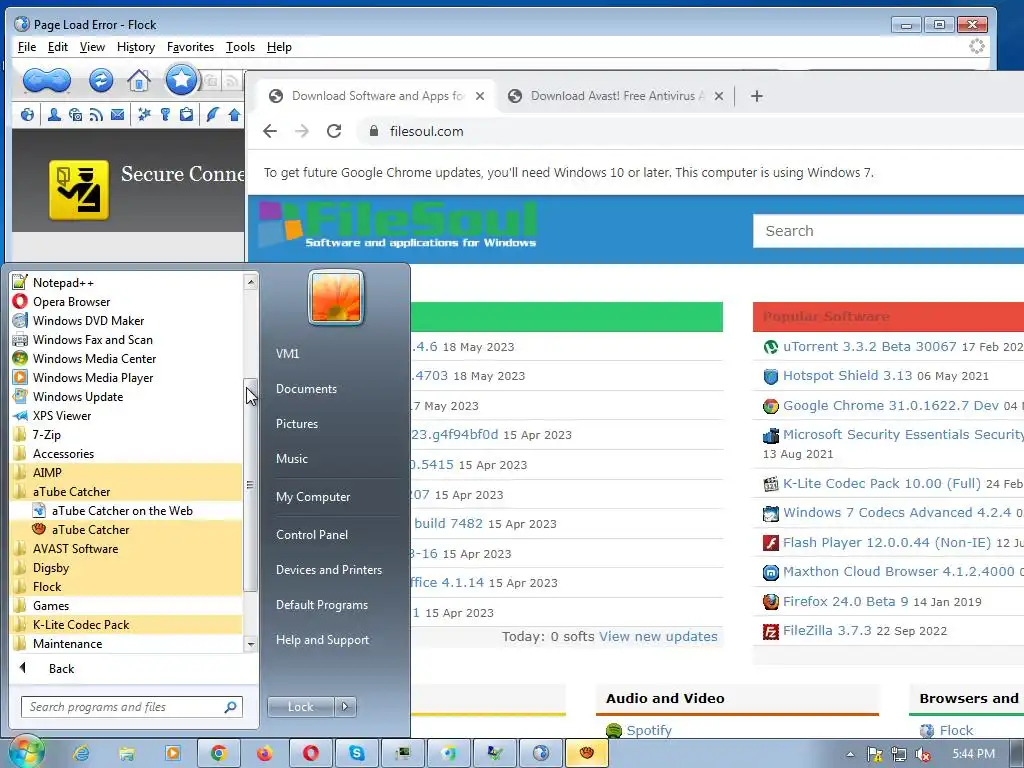
Task: Open the Webmail envelope icon in Flock
Action: click(x=117, y=115)
